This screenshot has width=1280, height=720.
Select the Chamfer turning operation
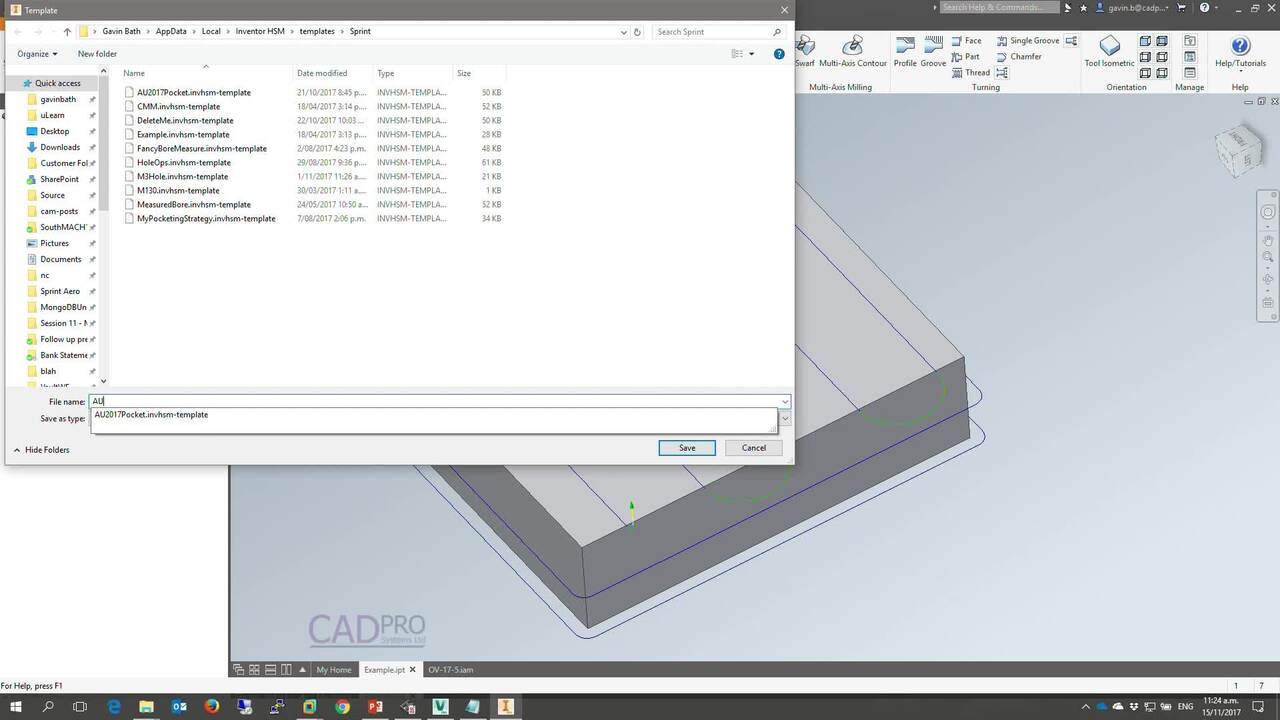(1019, 57)
